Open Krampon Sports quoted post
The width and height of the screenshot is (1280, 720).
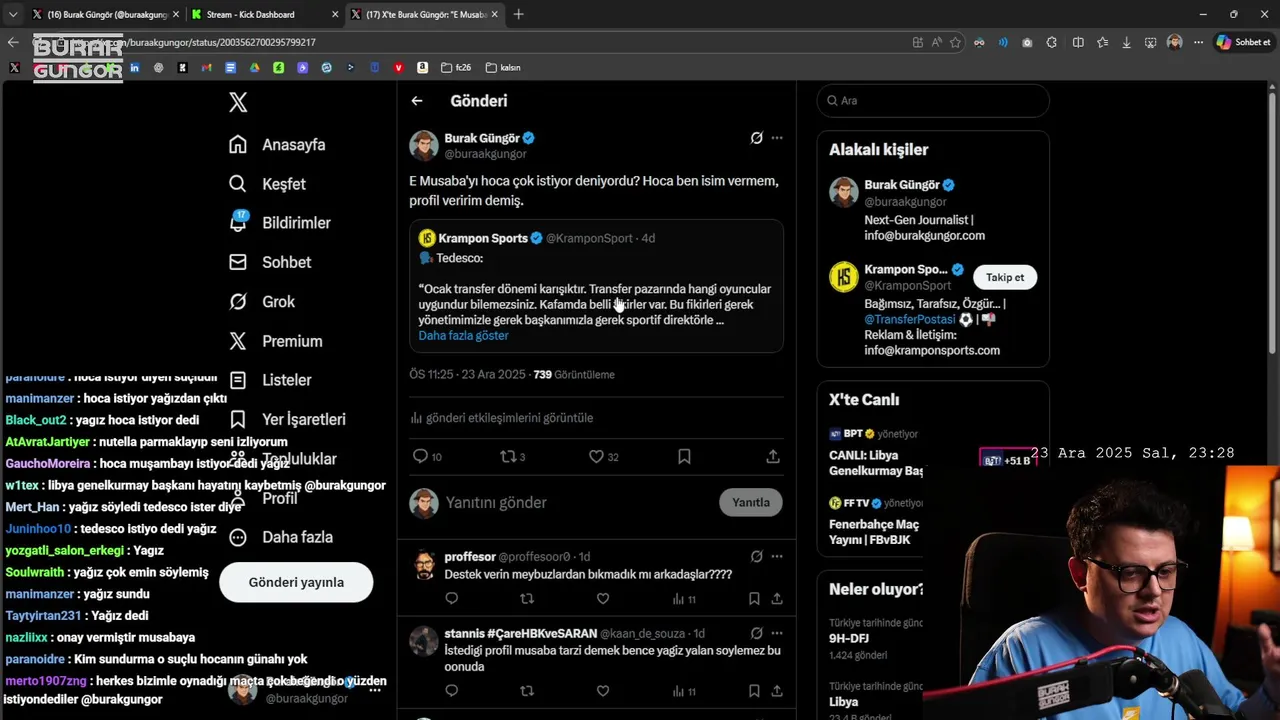[596, 286]
